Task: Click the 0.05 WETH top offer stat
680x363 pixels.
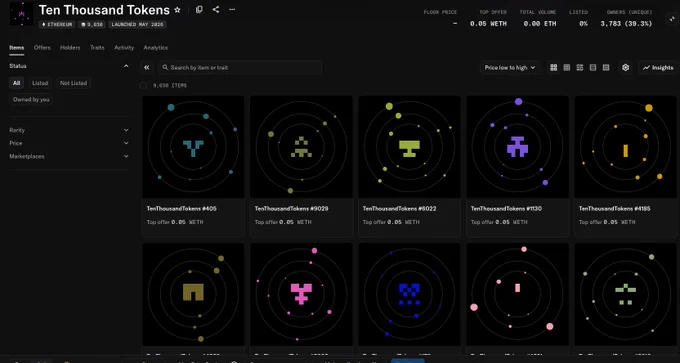Action: coord(488,24)
